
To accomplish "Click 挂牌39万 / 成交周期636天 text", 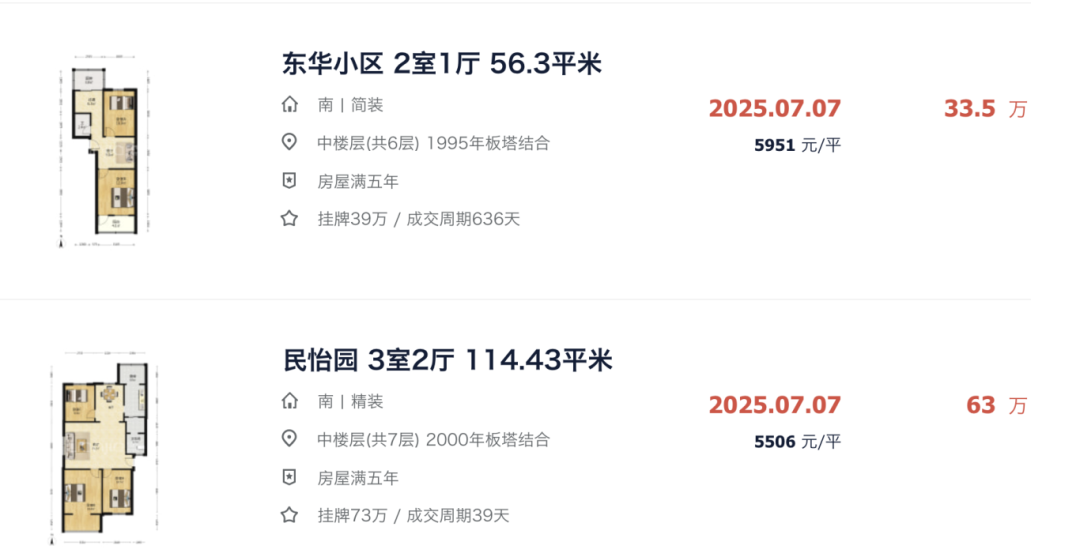I will point(419,219).
